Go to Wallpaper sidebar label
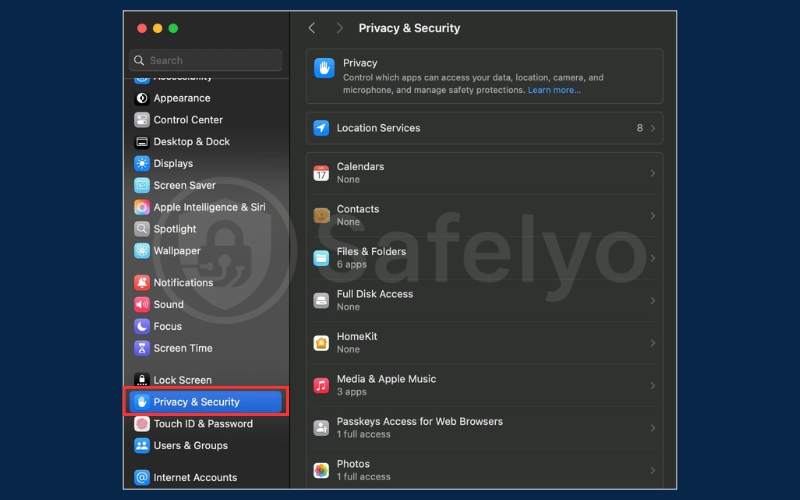The height and width of the screenshot is (500, 800). (177, 251)
